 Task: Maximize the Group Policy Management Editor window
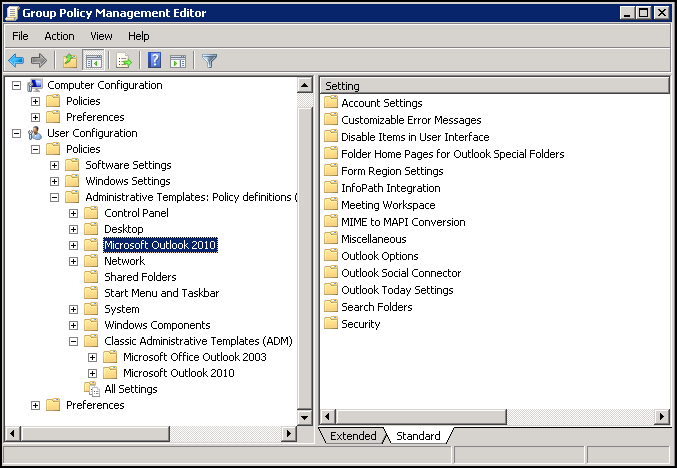pyautogui.click(x=643, y=13)
